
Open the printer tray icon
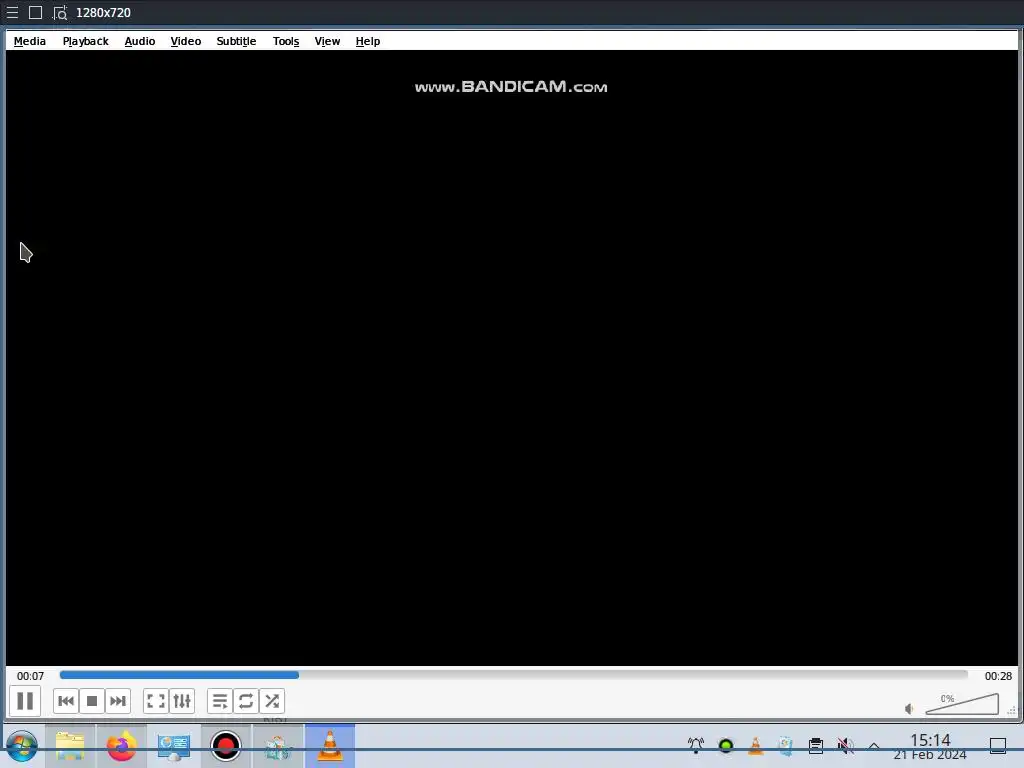click(x=816, y=745)
